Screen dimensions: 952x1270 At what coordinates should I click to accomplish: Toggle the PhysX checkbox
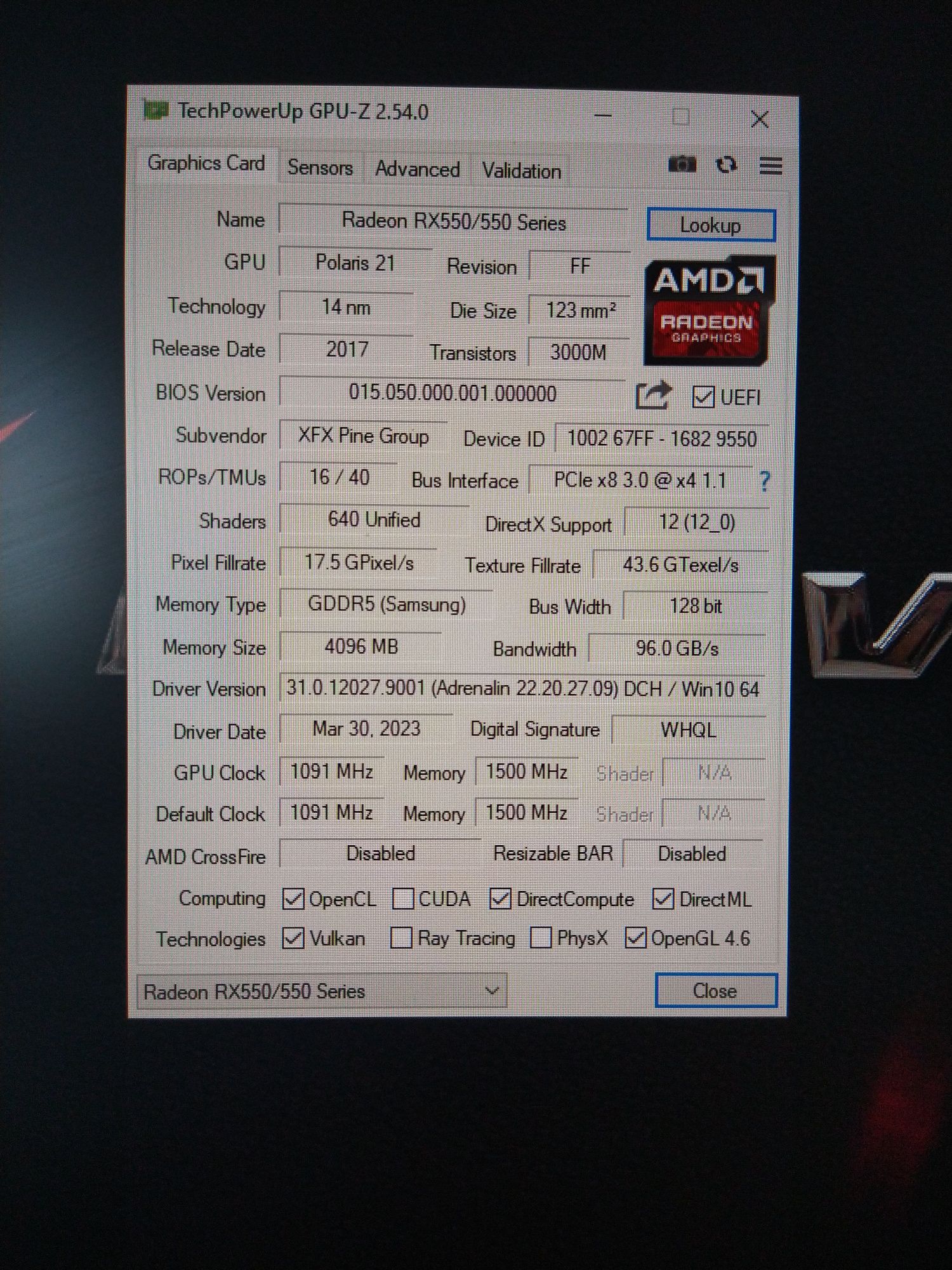(x=540, y=938)
